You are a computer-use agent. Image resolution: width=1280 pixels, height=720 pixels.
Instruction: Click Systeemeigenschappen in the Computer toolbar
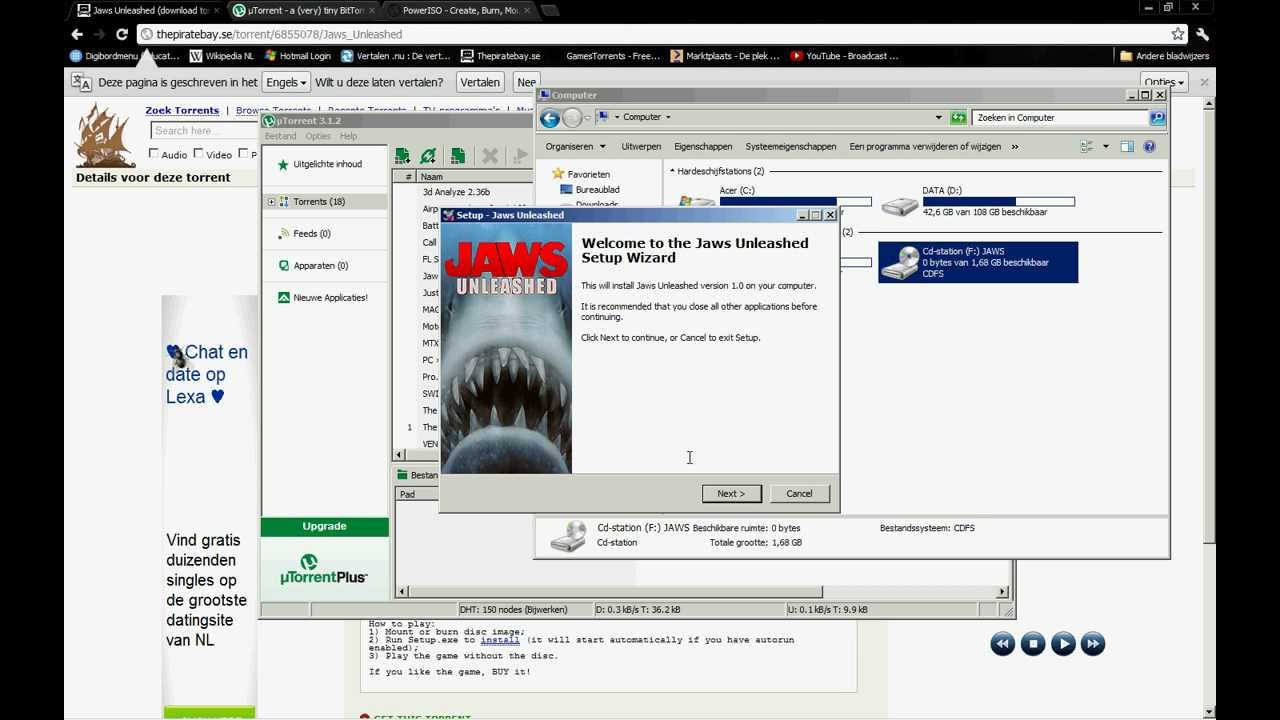coord(791,146)
